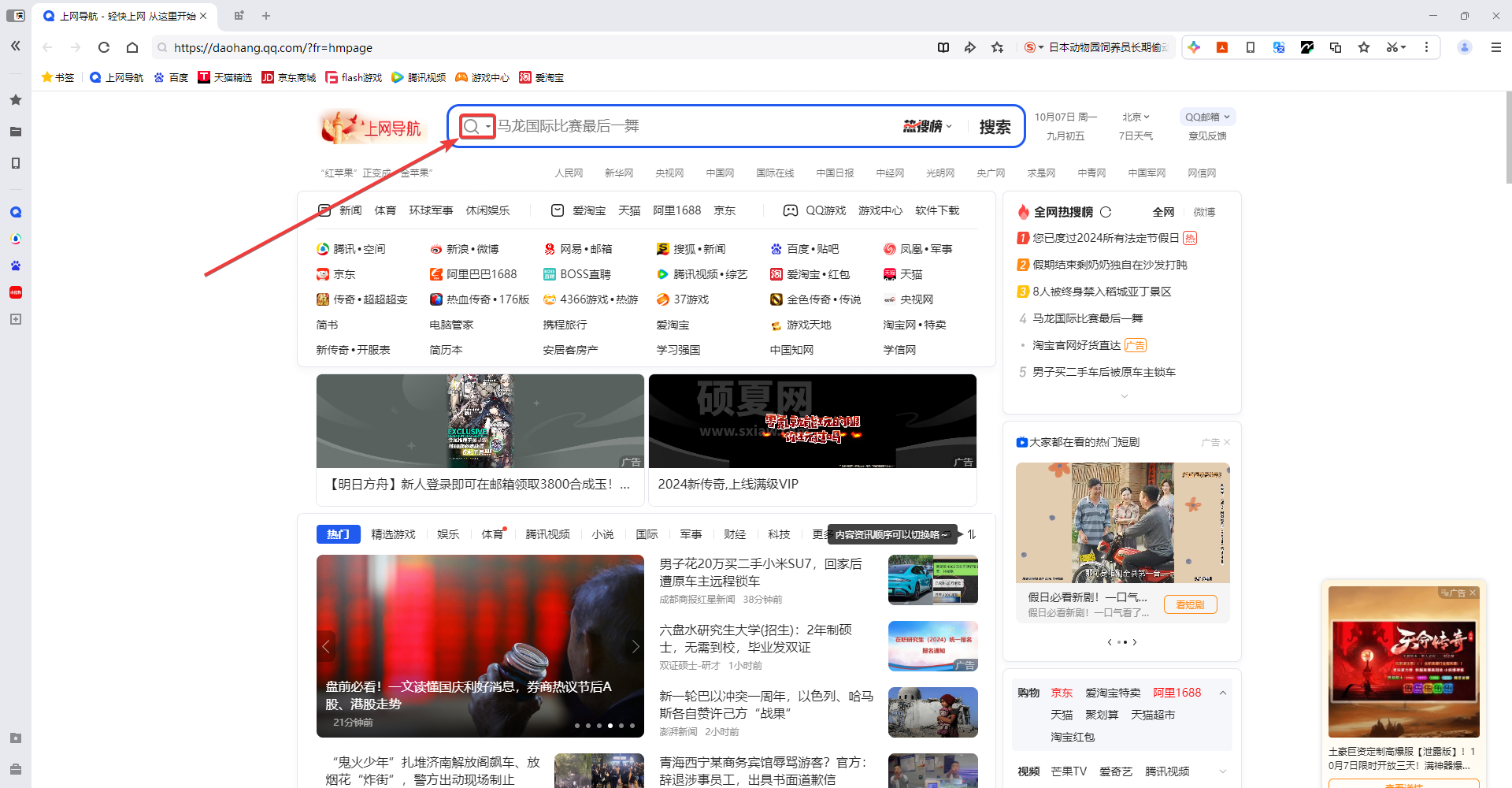Select the 科技 tab

[779, 534]
